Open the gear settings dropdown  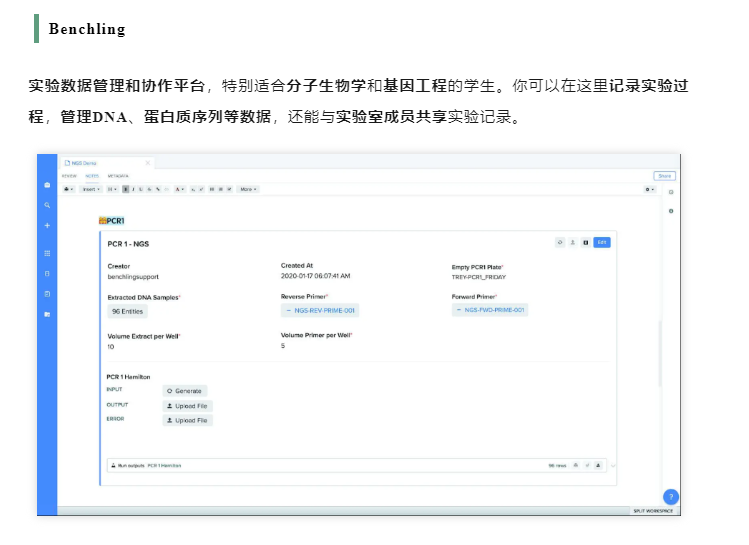pos(650,190)
